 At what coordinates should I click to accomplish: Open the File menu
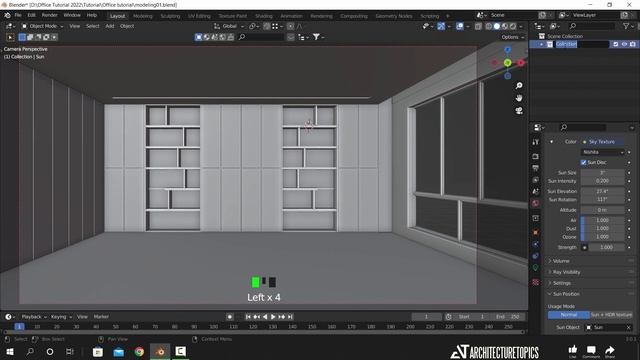click(18, 15)
